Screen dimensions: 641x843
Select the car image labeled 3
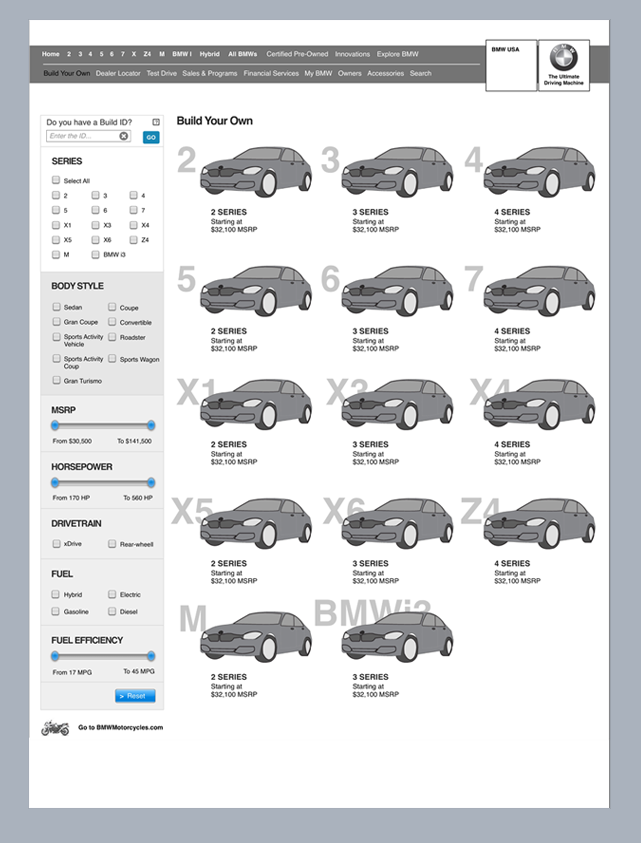(x=397, y=172)
